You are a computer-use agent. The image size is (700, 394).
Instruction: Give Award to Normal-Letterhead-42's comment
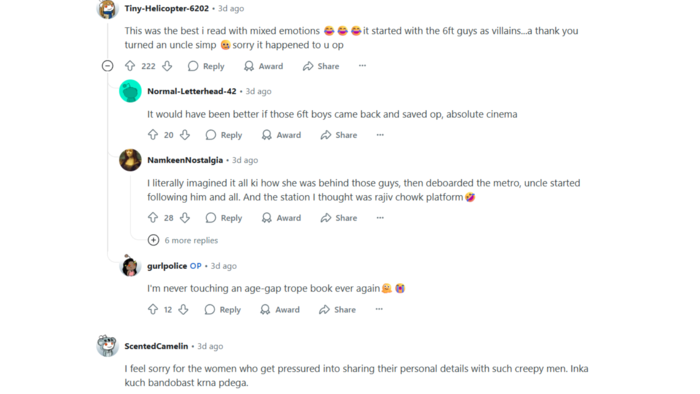[281, 135]
